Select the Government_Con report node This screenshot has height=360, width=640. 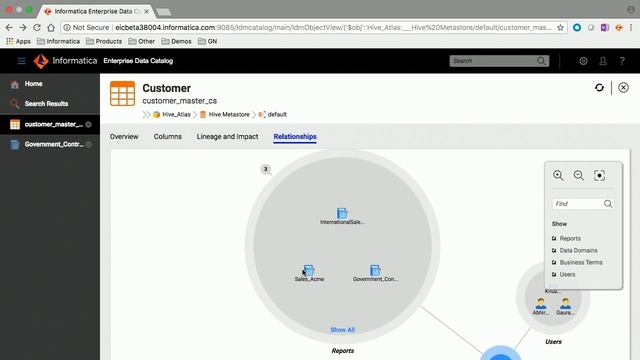tap(375, 273)
